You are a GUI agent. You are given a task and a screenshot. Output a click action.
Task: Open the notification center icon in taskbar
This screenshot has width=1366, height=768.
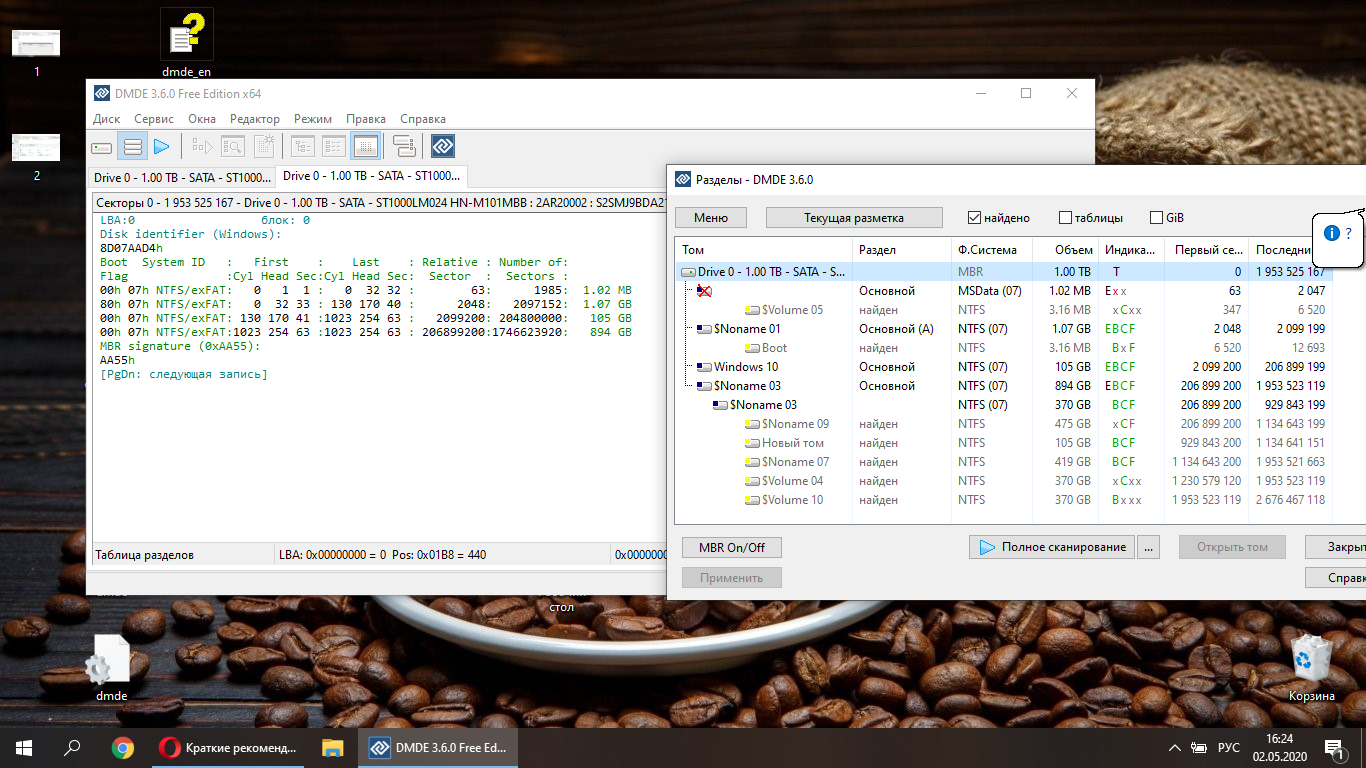[x=1333, y=747]
